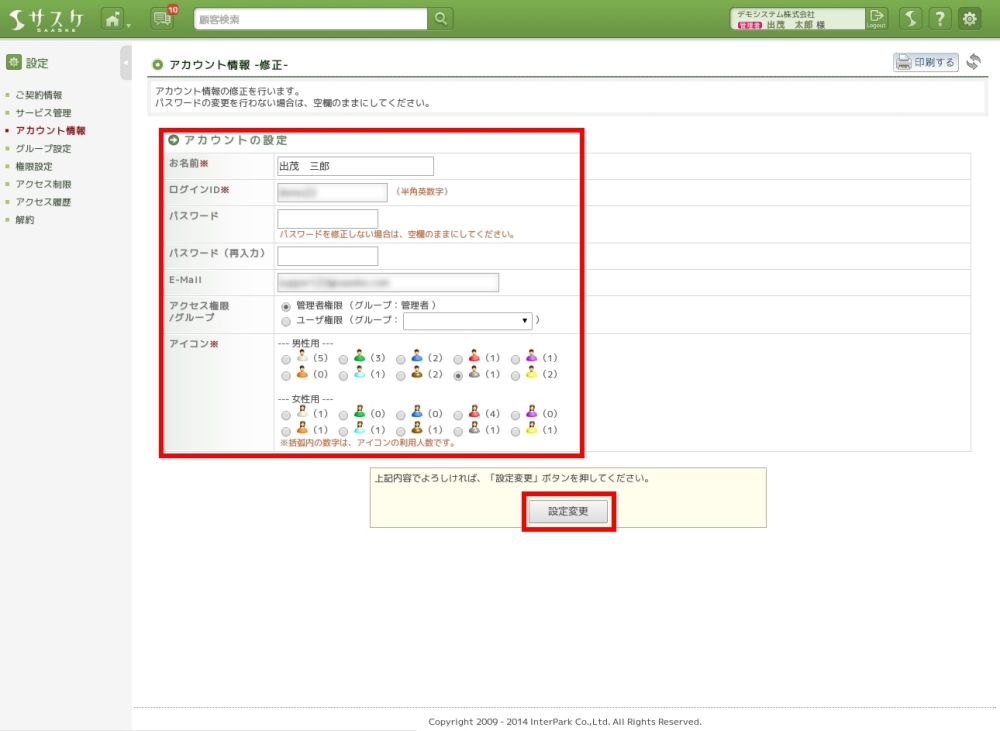Open the user group dropdown
1000x731 pixels.
click(x=467, y=320)
